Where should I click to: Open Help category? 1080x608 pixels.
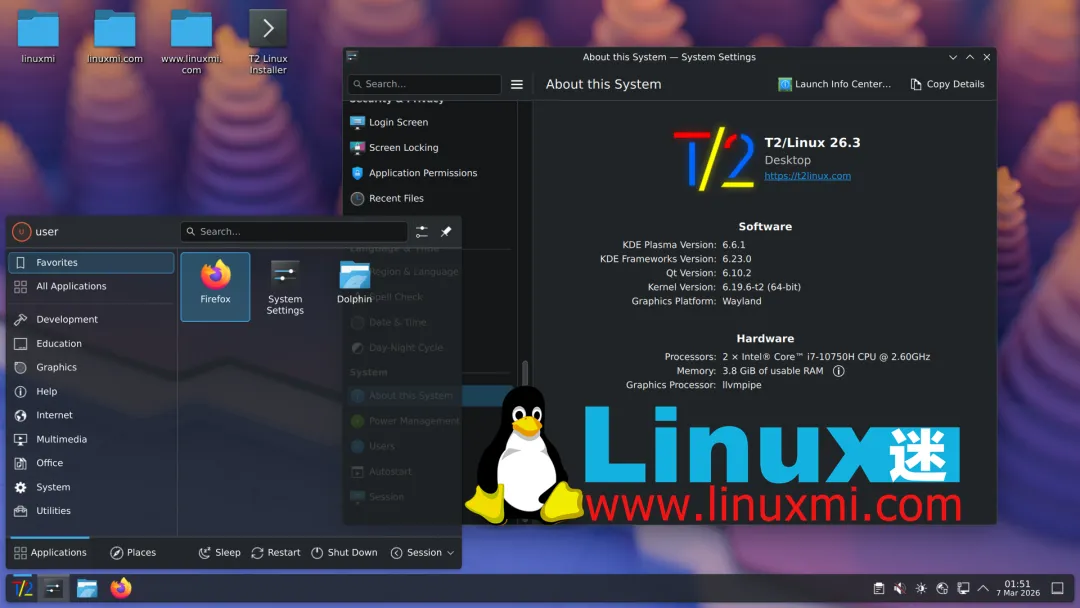point(91,391)
